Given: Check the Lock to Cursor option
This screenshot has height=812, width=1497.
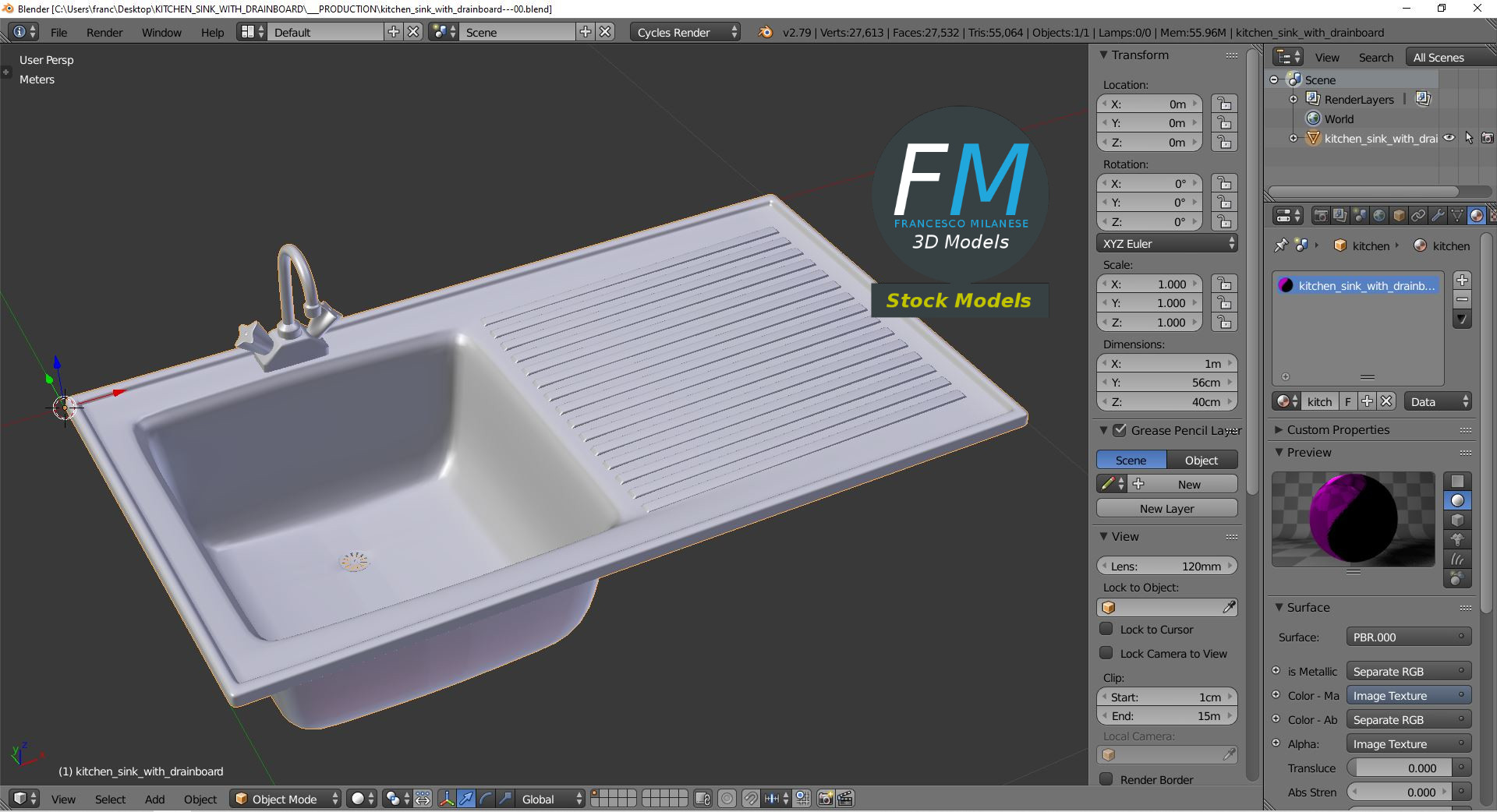Looking at the screenshot, I should pos(1106,630).
